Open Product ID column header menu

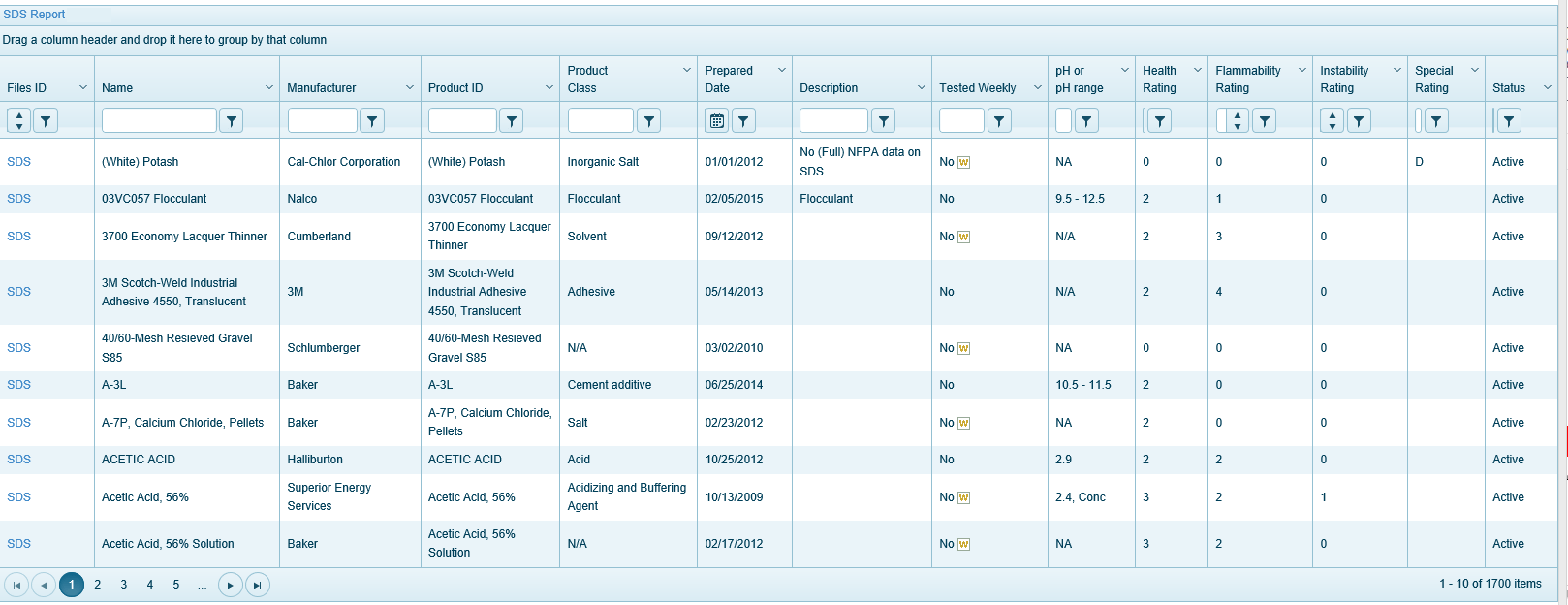click(549, 87)
